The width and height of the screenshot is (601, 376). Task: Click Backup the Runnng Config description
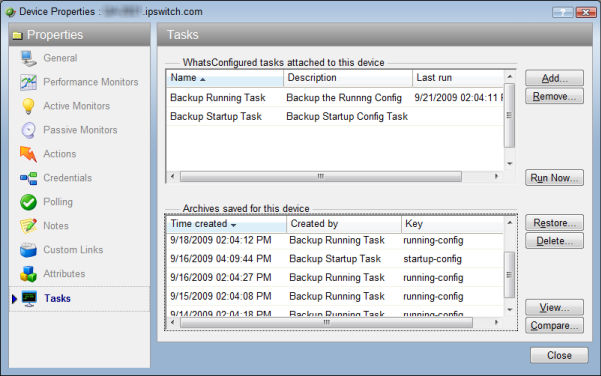(344, 98)
